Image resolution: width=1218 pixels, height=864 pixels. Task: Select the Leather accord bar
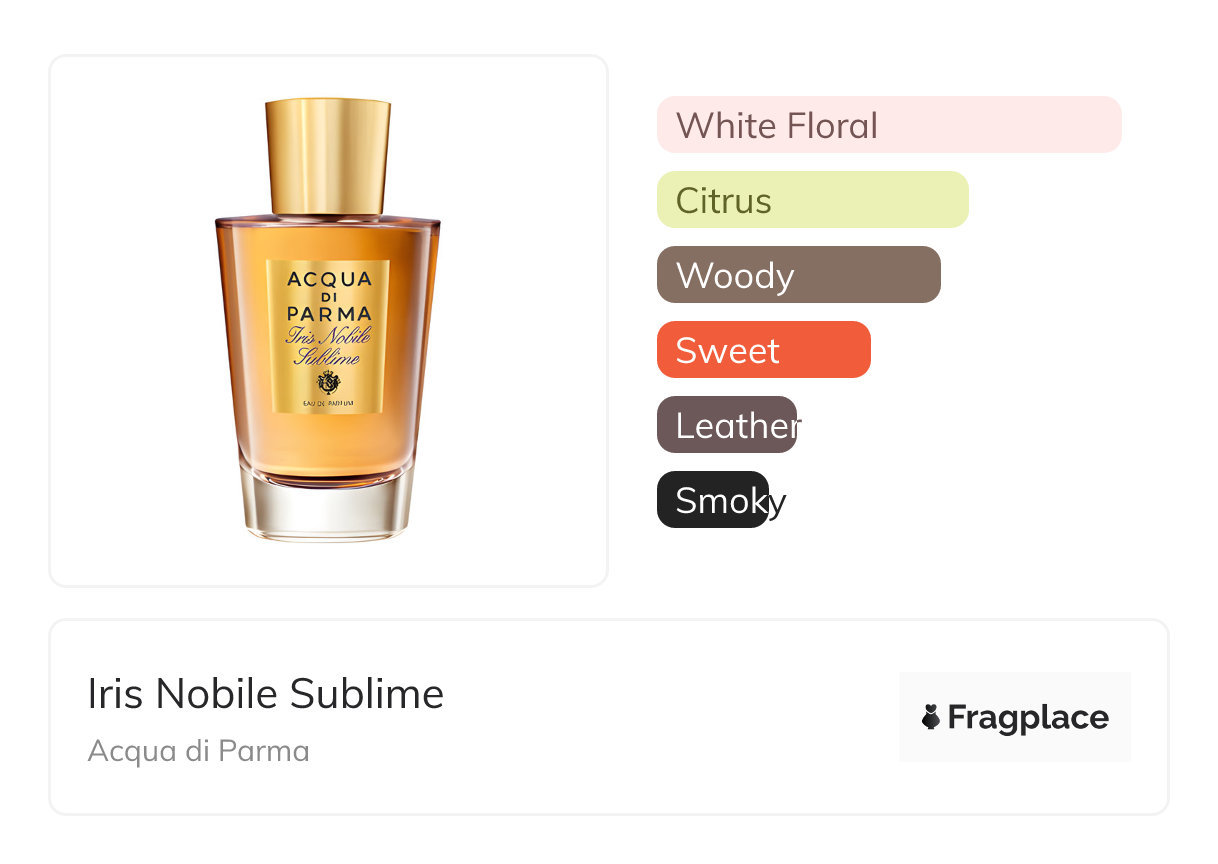coord(727,425)
